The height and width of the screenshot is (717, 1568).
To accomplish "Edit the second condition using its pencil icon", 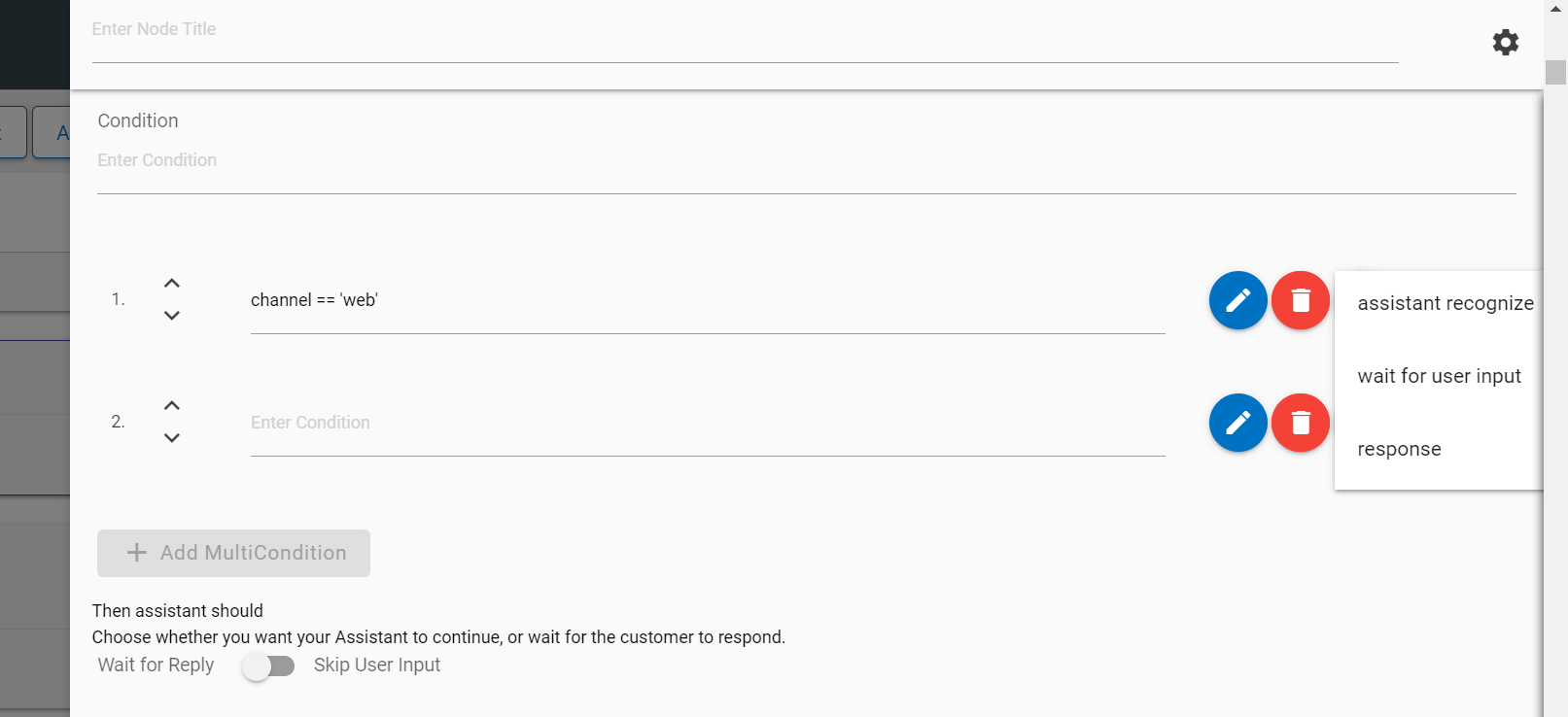I will [x=1237, y=423].
